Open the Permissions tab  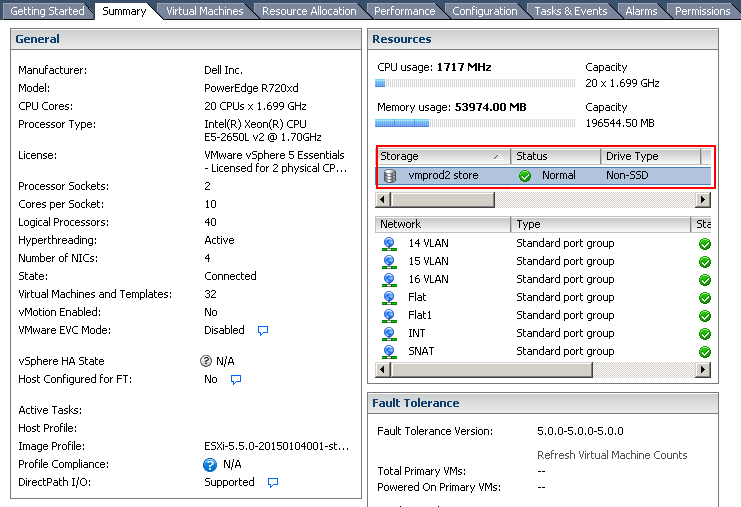(702, 10)
